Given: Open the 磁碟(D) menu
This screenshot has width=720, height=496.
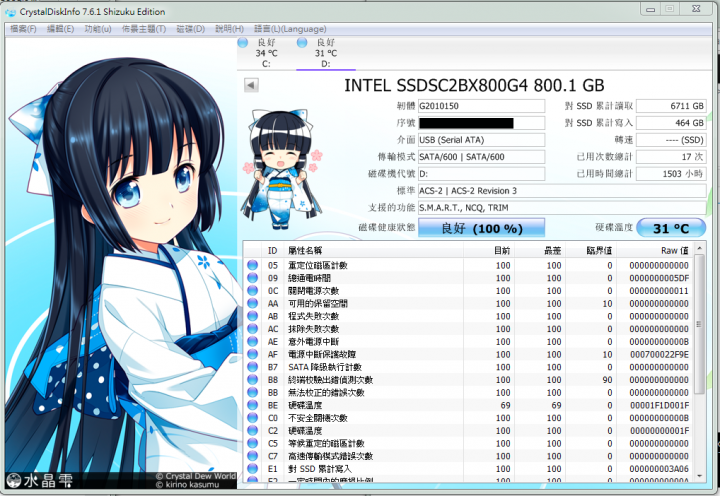Looking at the screenshot, I should pyautogui.click(x=191, y=29).
